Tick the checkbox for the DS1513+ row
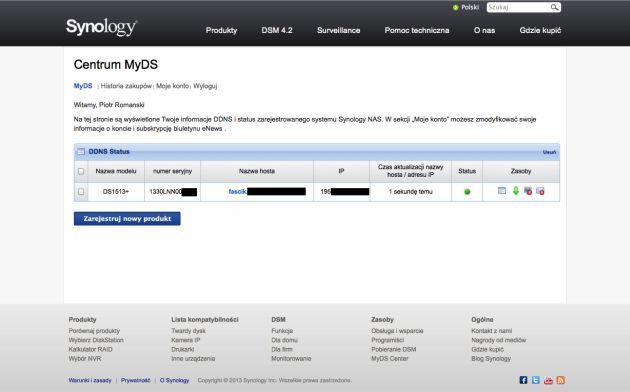This screenshot has height=392, width=630. click(81, 192)
